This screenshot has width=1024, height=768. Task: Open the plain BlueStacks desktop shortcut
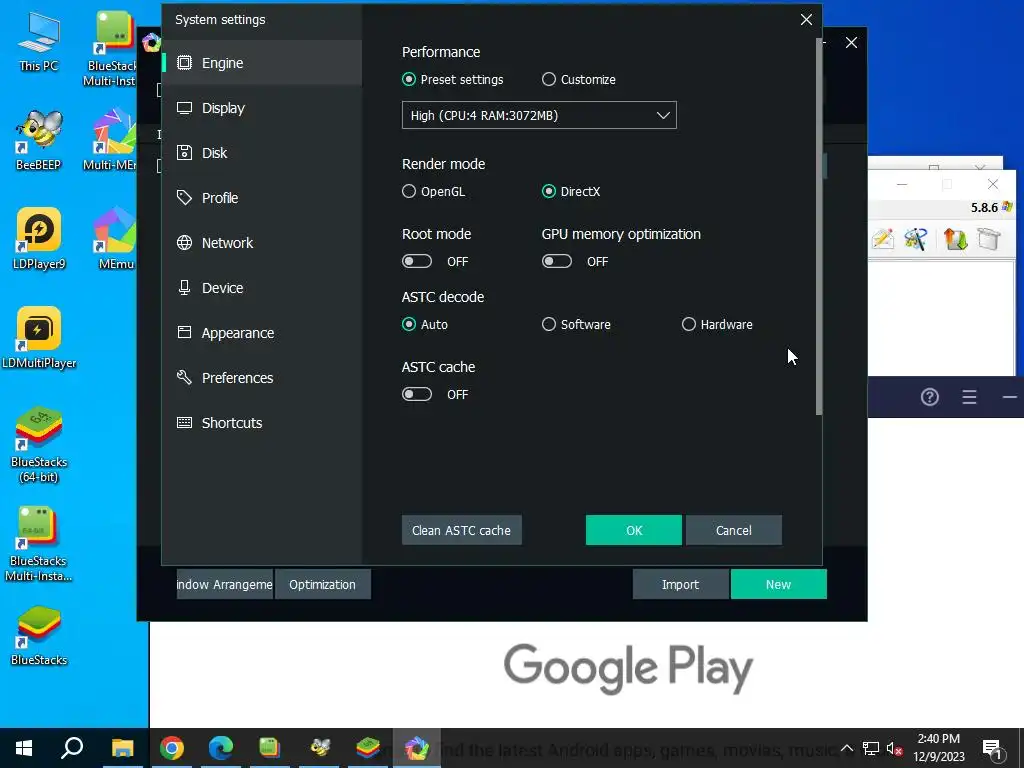click(x=39, y=636)
